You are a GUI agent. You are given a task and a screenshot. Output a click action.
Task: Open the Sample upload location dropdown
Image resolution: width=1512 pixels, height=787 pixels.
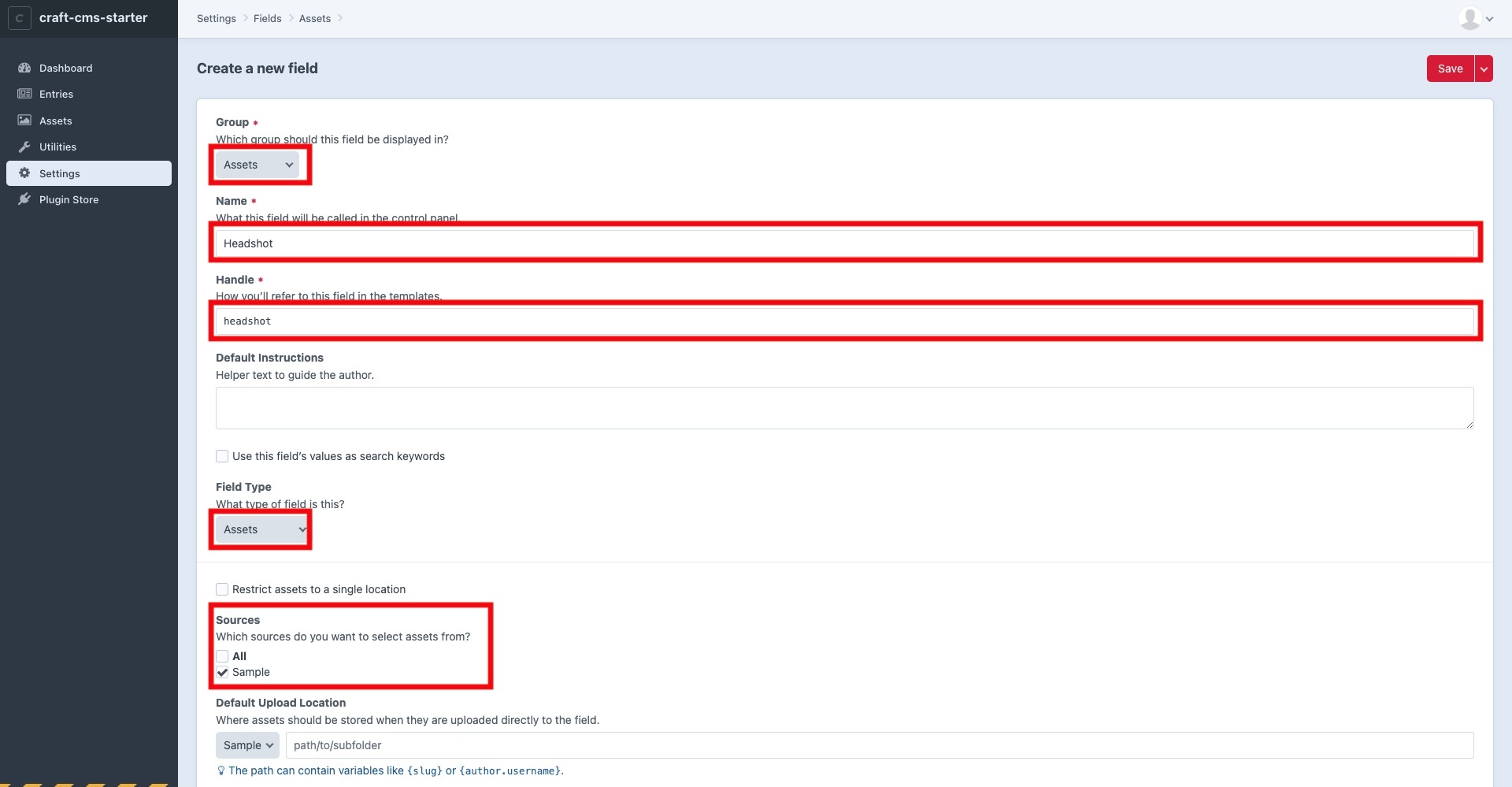[x=247, y=745]
